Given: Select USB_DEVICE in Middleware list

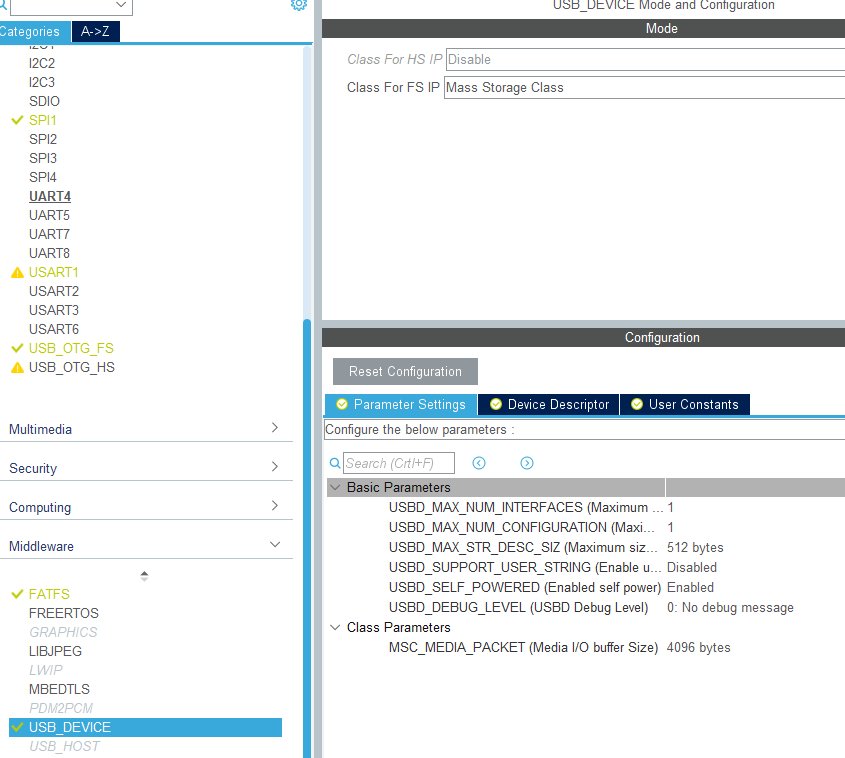Looking at the screenshot, I should click(x=146, y=727).
